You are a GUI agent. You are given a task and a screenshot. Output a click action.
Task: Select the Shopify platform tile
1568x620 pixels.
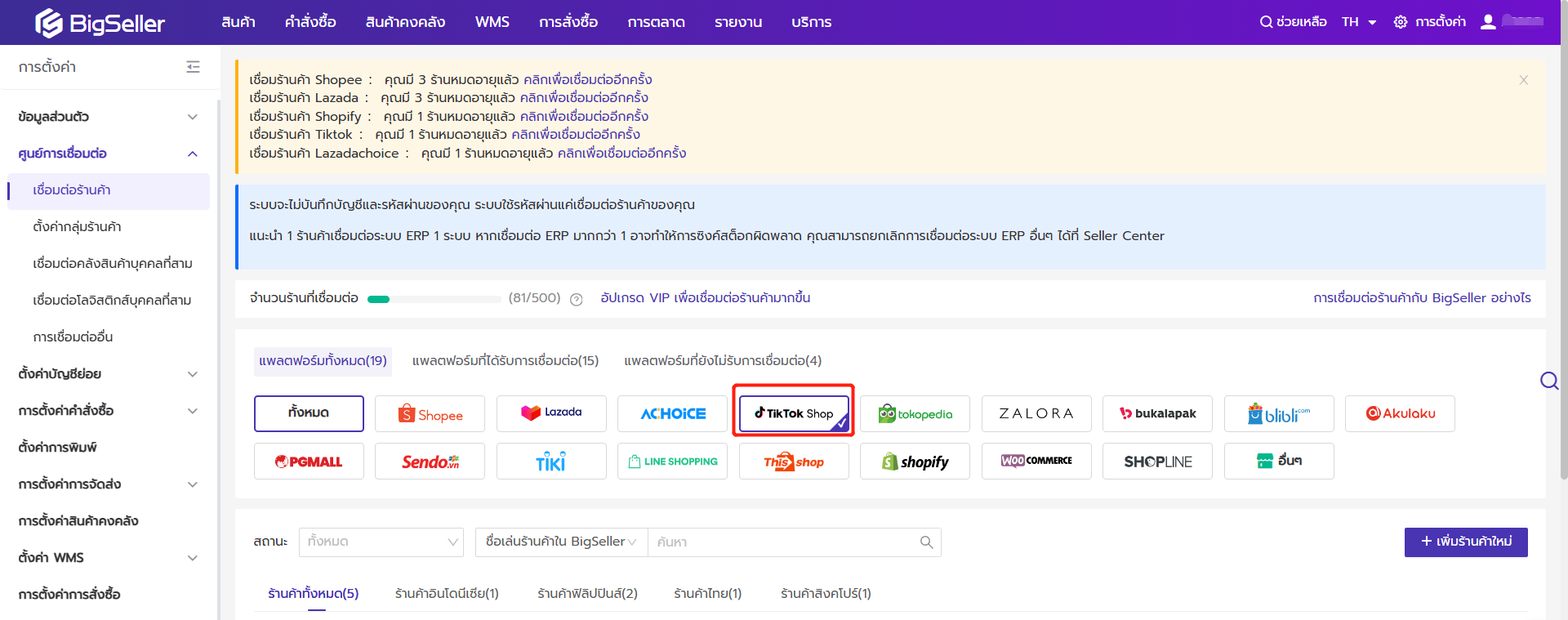[915, 462]
